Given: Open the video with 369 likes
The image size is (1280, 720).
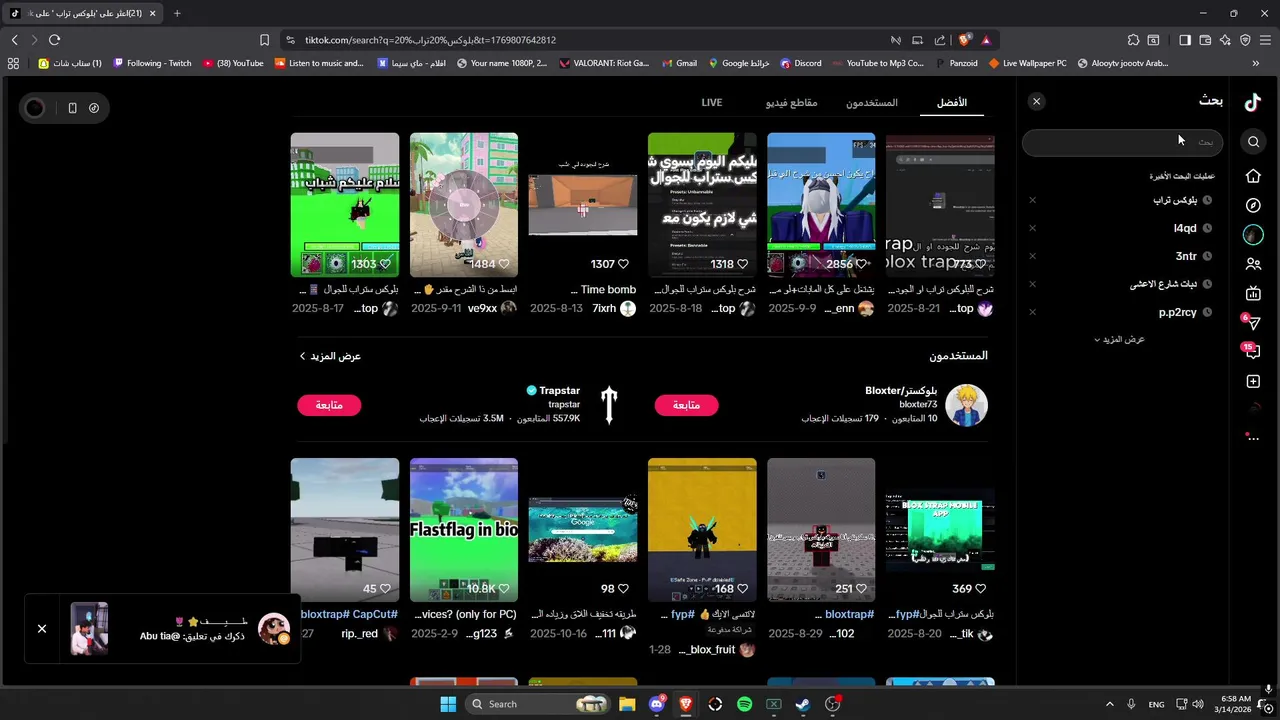Looking at the screenshot, I should coord(940,530).
